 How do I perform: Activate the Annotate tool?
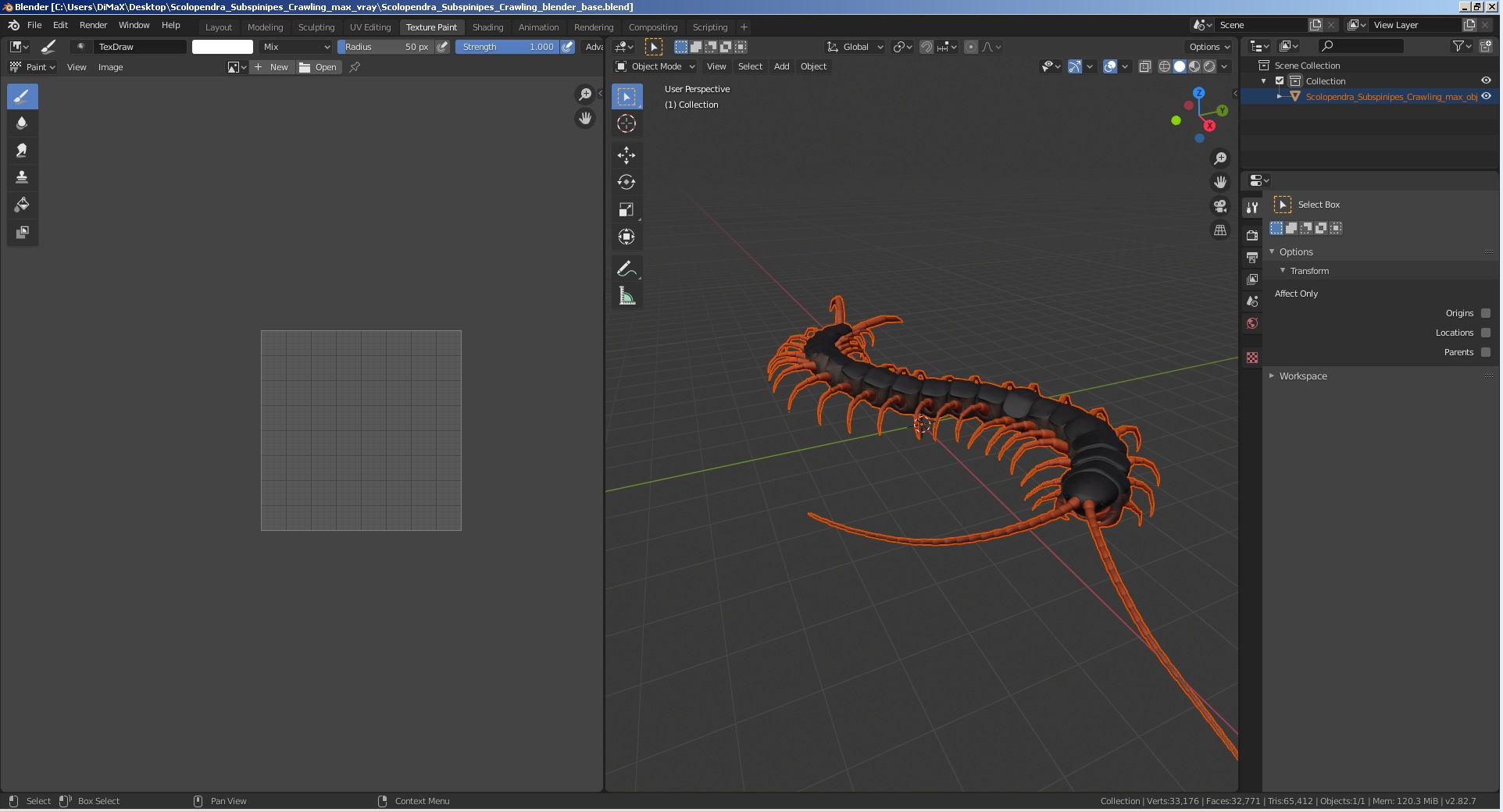click(627, 269)
